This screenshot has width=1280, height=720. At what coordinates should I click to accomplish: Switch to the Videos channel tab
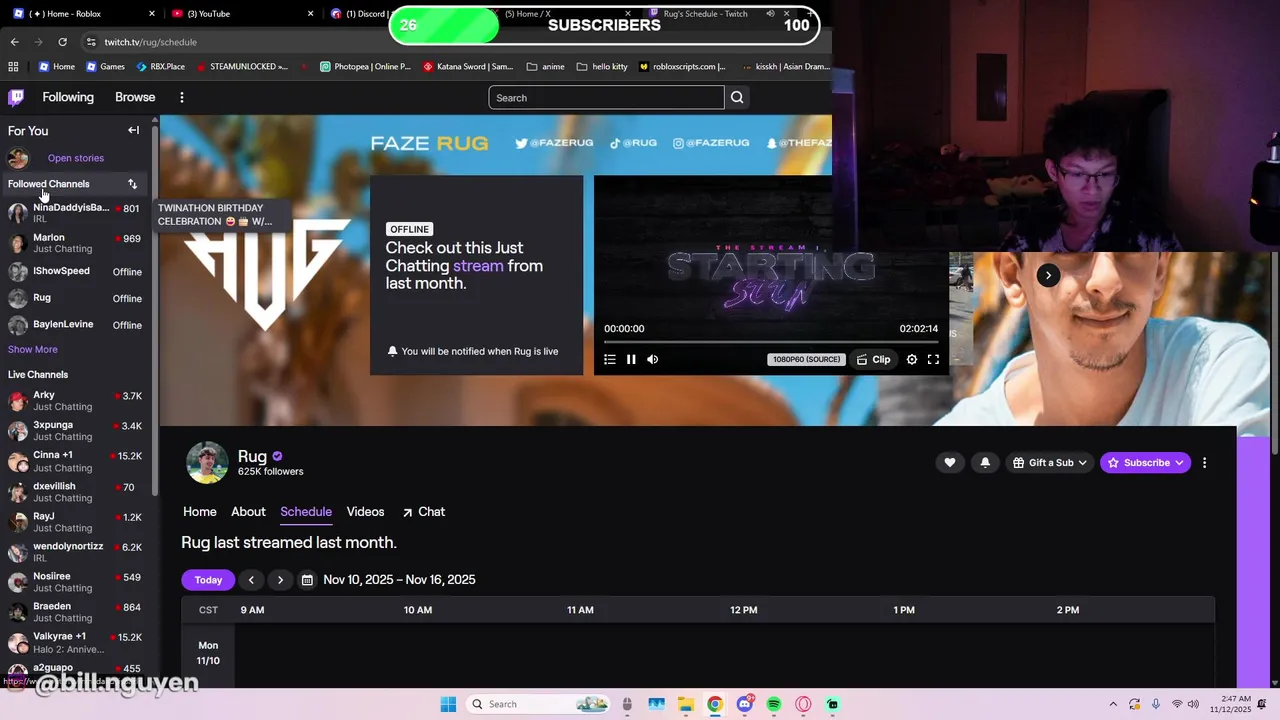click(x=365, y=511)
